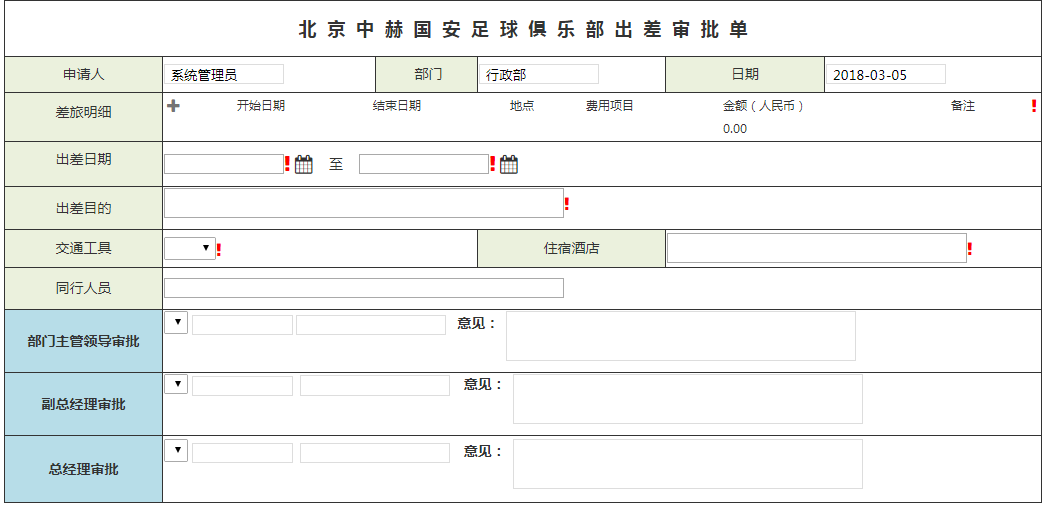Click the 出差目的 label cell
1048x513 pixels.
(x=84, y=208)
